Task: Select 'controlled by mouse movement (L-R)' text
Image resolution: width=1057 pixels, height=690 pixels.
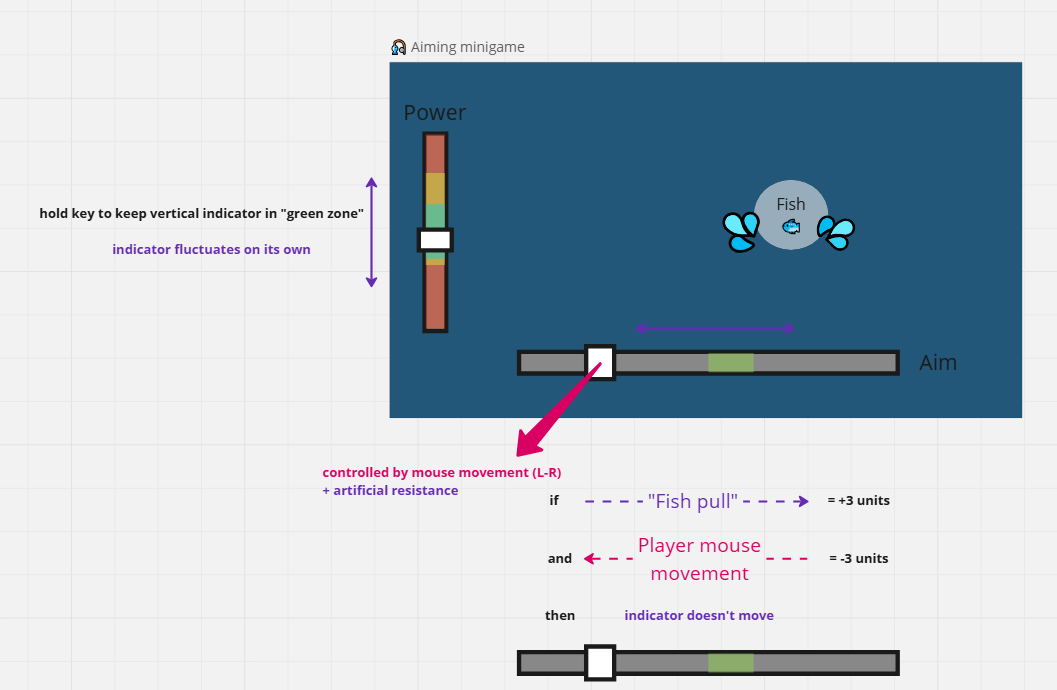Action: coord(442,472)
